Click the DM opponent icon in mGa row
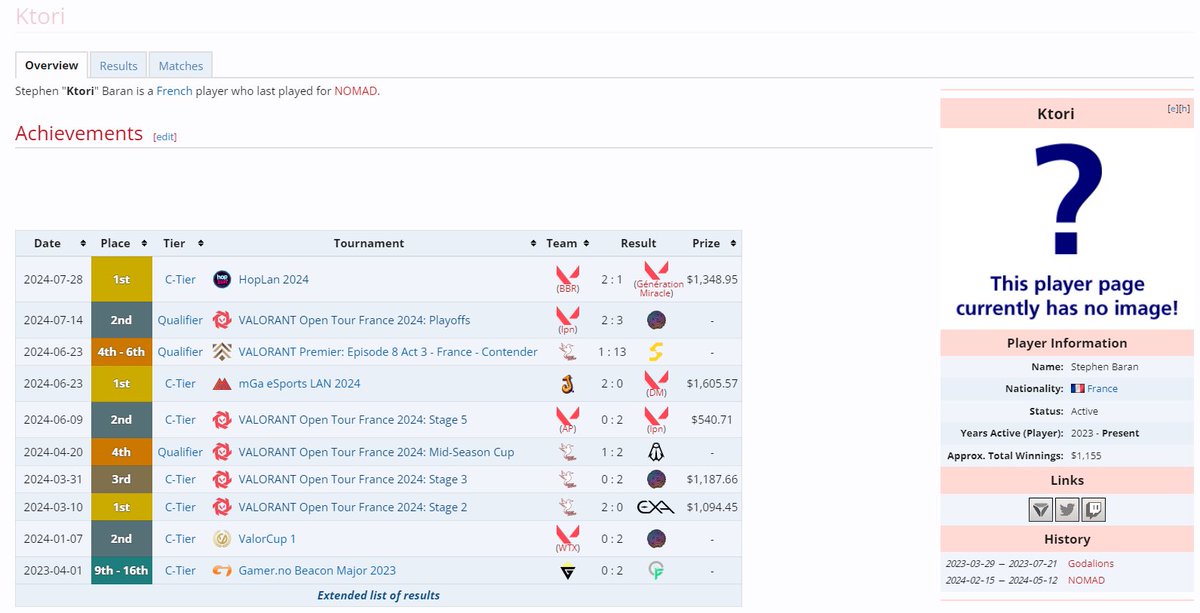 [656, 378]
